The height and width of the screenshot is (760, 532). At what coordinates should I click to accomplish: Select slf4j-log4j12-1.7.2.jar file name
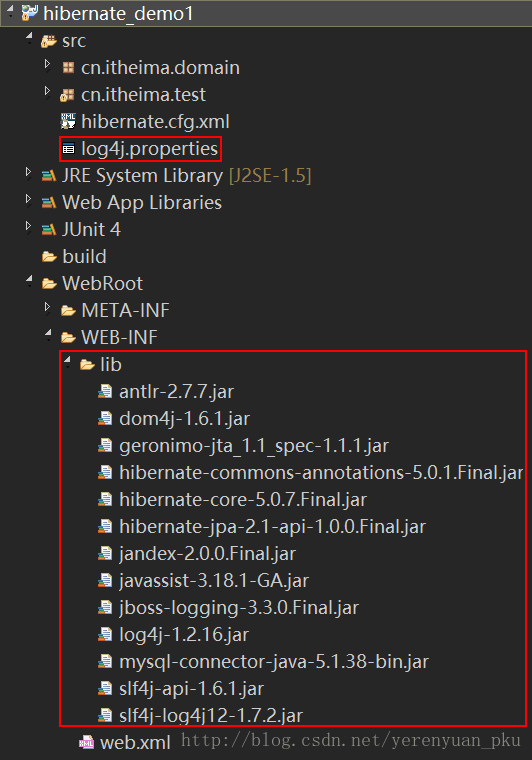(x=211, y=715)
